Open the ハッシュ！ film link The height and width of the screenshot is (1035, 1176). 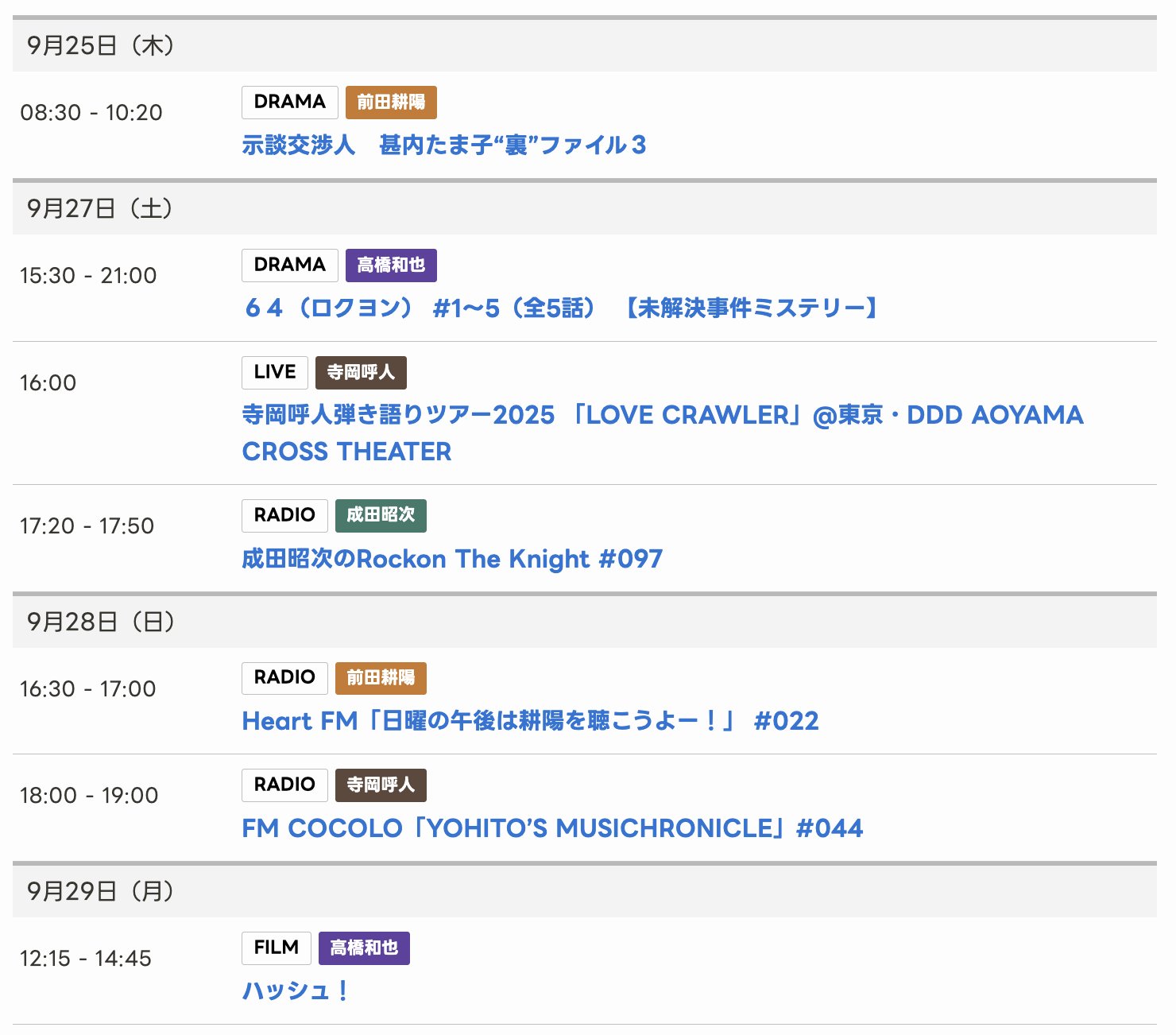click(295, 991)
